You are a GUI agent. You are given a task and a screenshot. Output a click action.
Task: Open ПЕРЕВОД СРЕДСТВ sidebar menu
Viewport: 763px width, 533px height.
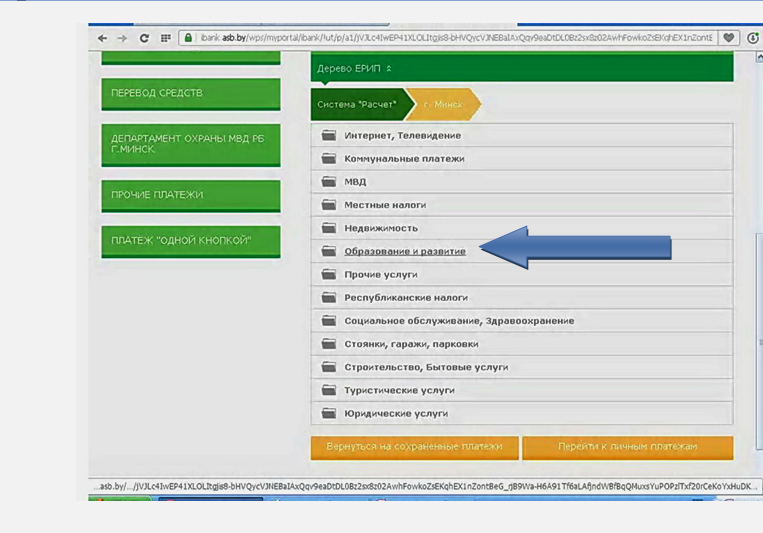[190, 93]
